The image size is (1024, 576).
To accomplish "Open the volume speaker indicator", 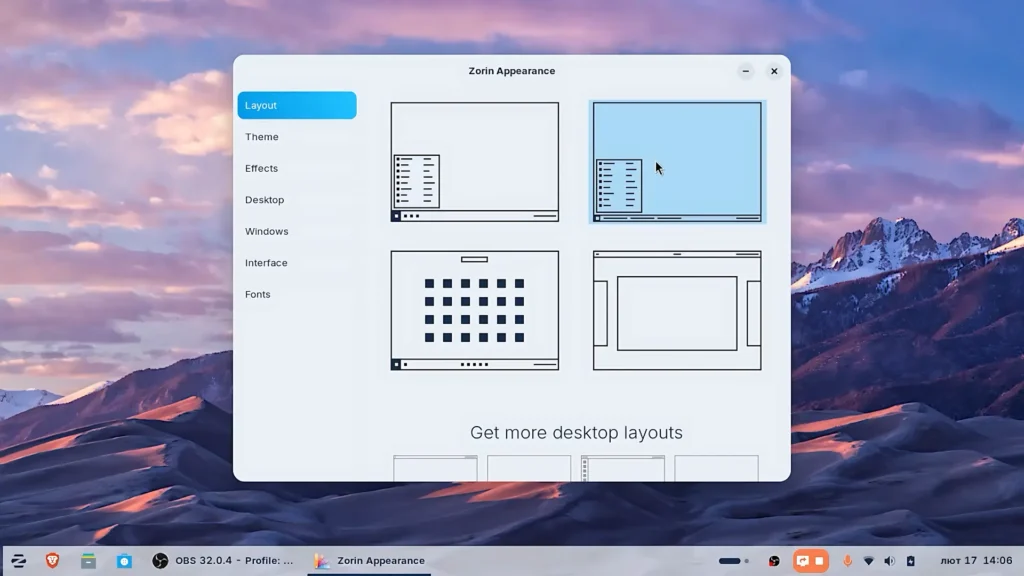I will tap(889, 561).
